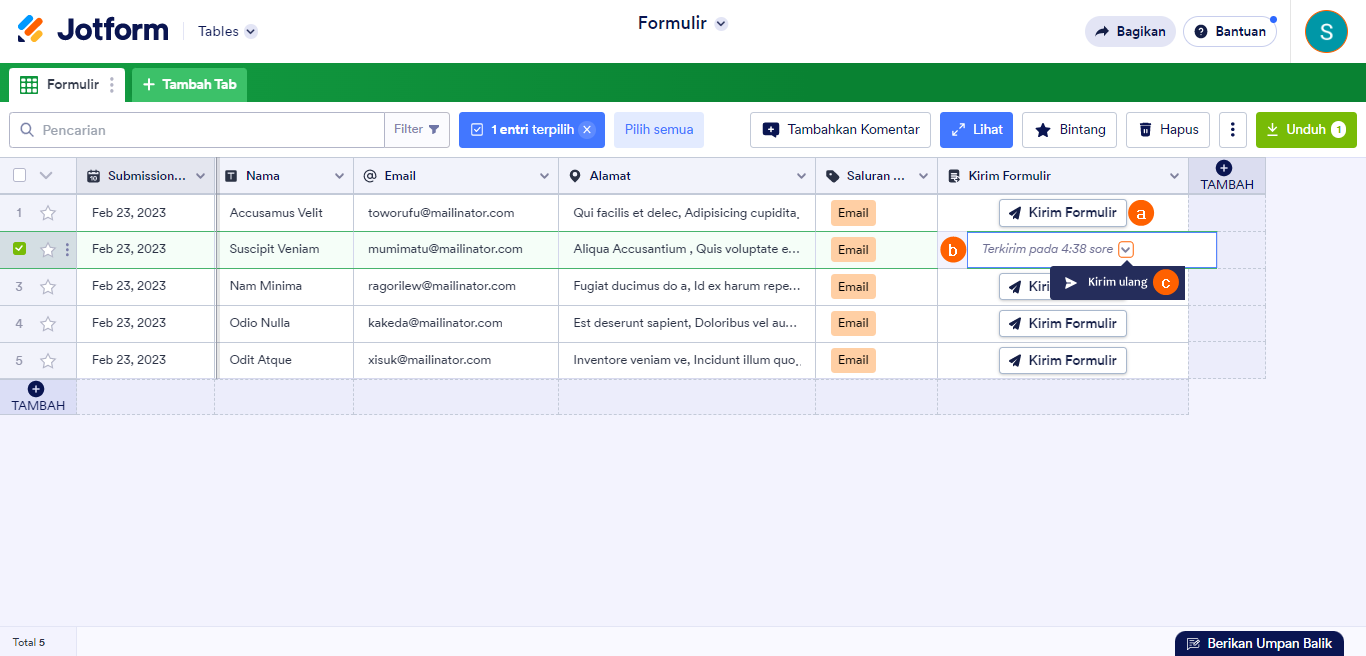This screenshot has width=1366, height=656.
Task: Star the Odio Nulla row
Action: [48, 323]
